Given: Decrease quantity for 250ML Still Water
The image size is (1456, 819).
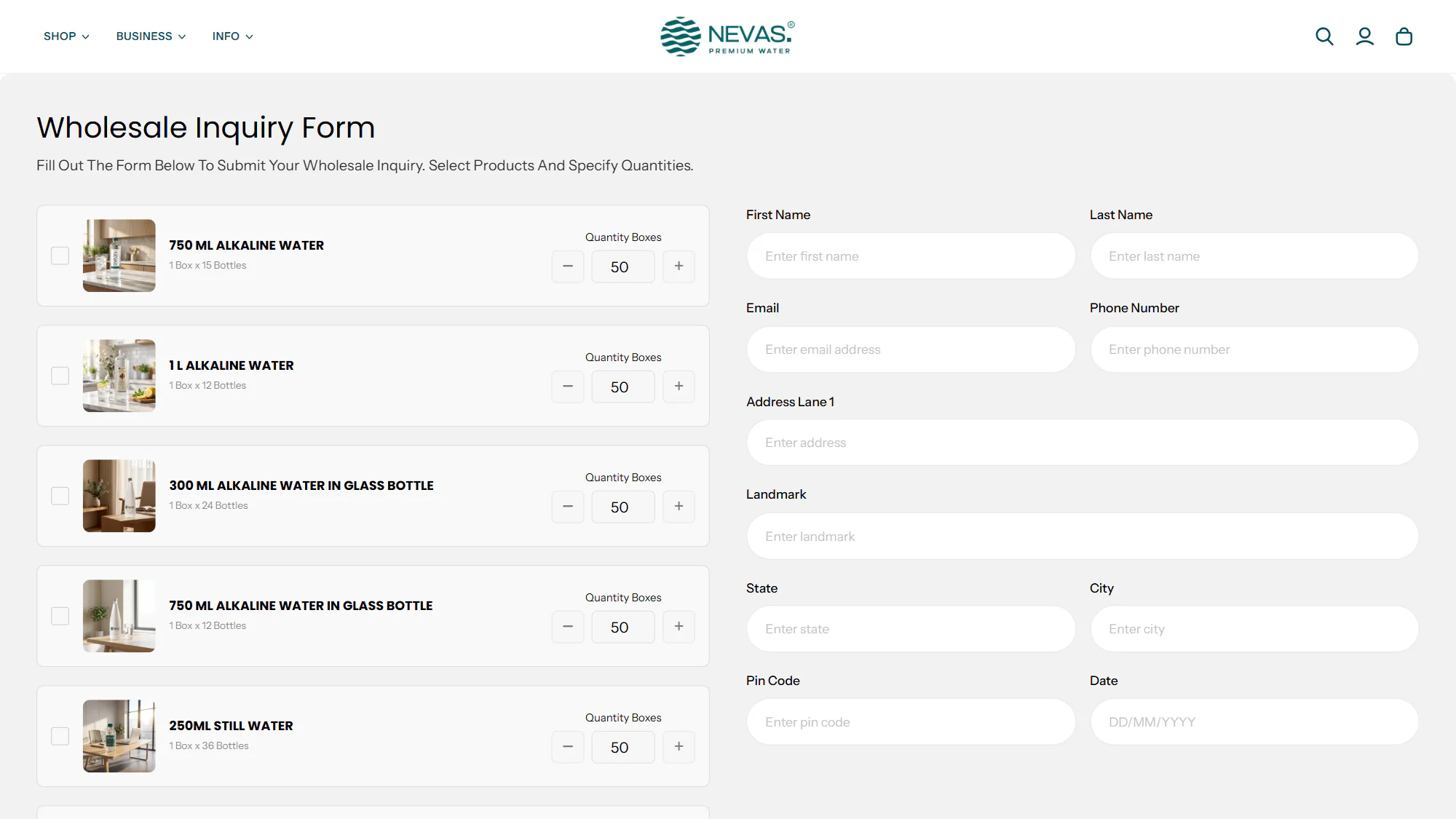Looking at the screenshot, I should (568, 747).
